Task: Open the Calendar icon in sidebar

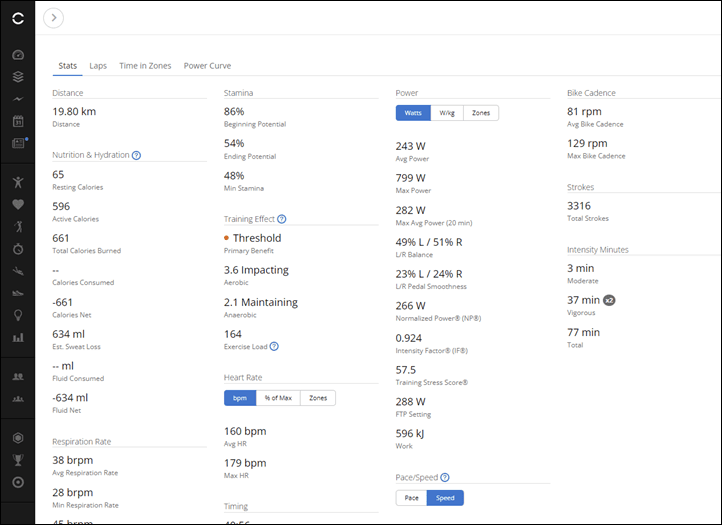Action: 18,121
